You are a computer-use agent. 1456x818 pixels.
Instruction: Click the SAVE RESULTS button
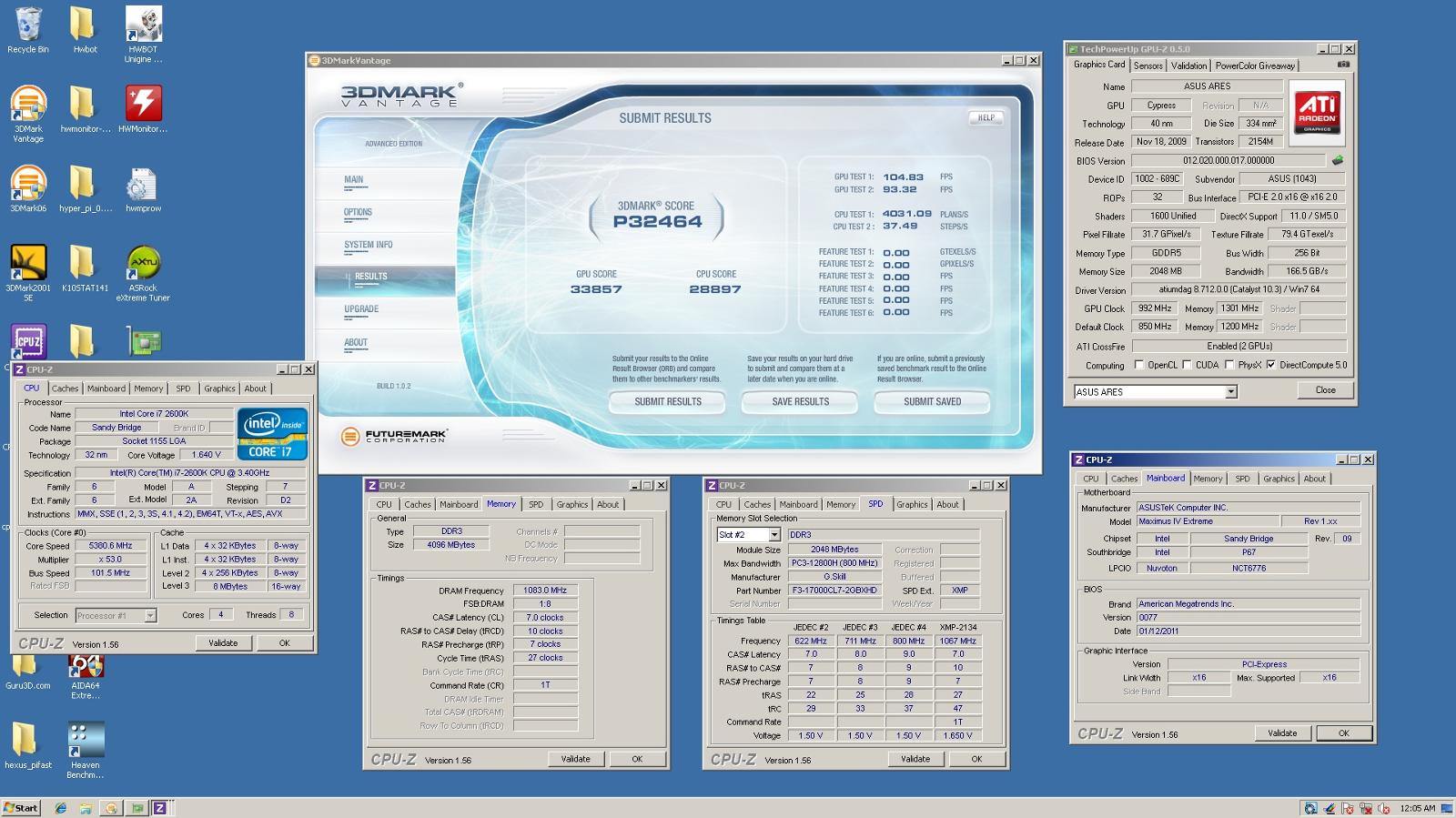click(x=801, y=401)
